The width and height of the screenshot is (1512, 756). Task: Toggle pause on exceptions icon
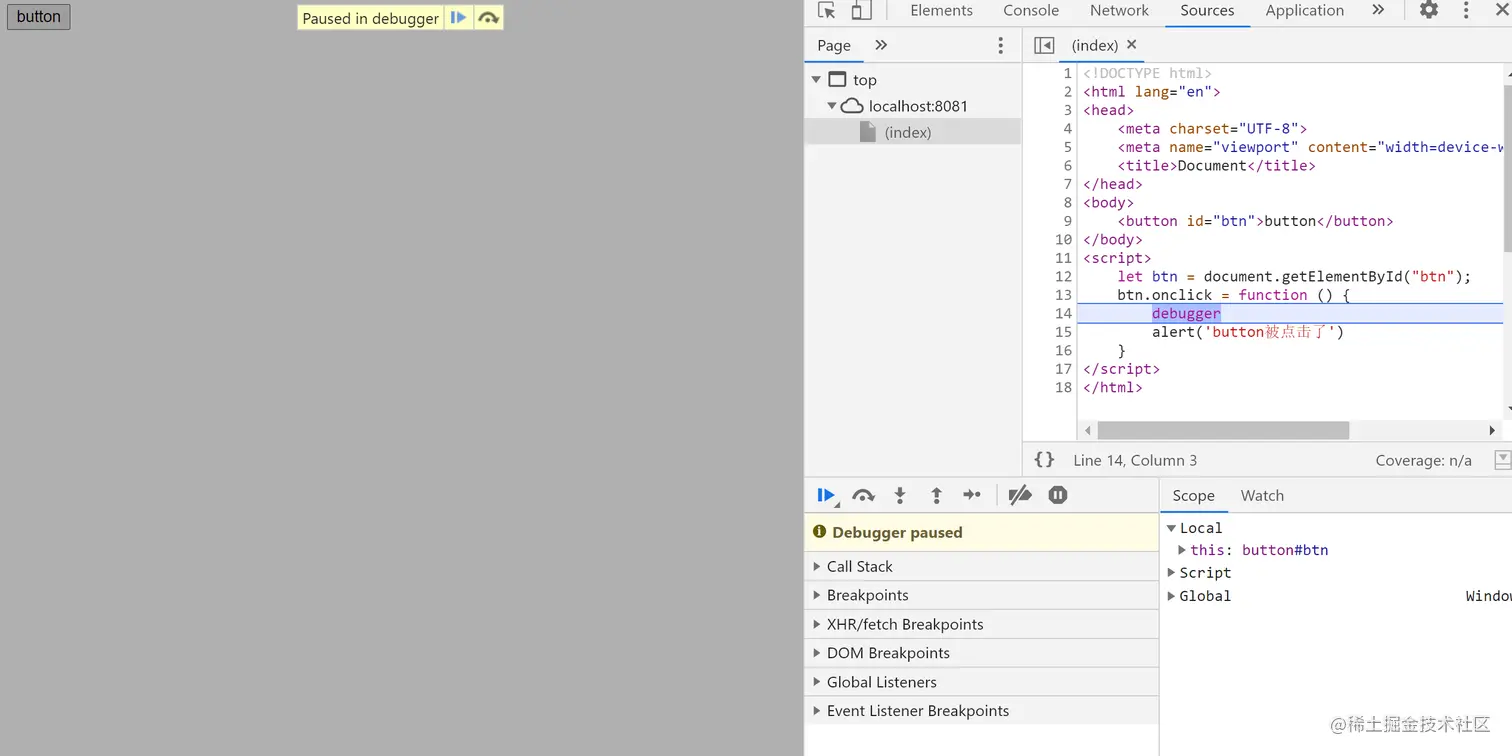(x=1058, y=495)
